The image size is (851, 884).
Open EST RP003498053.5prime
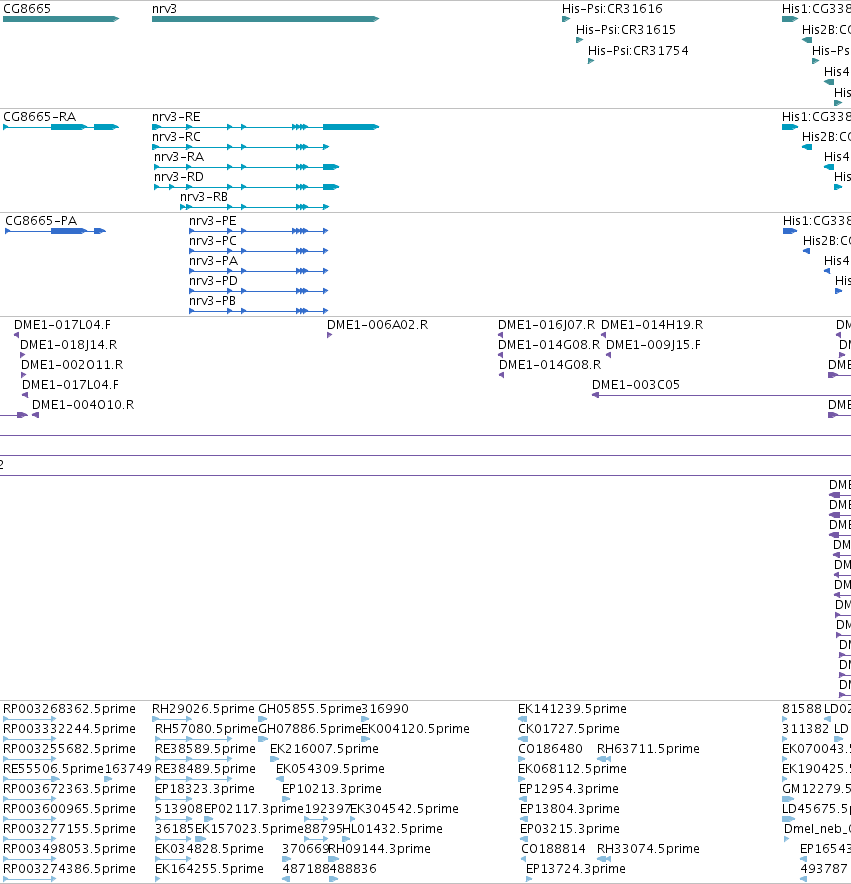(29, 859)
